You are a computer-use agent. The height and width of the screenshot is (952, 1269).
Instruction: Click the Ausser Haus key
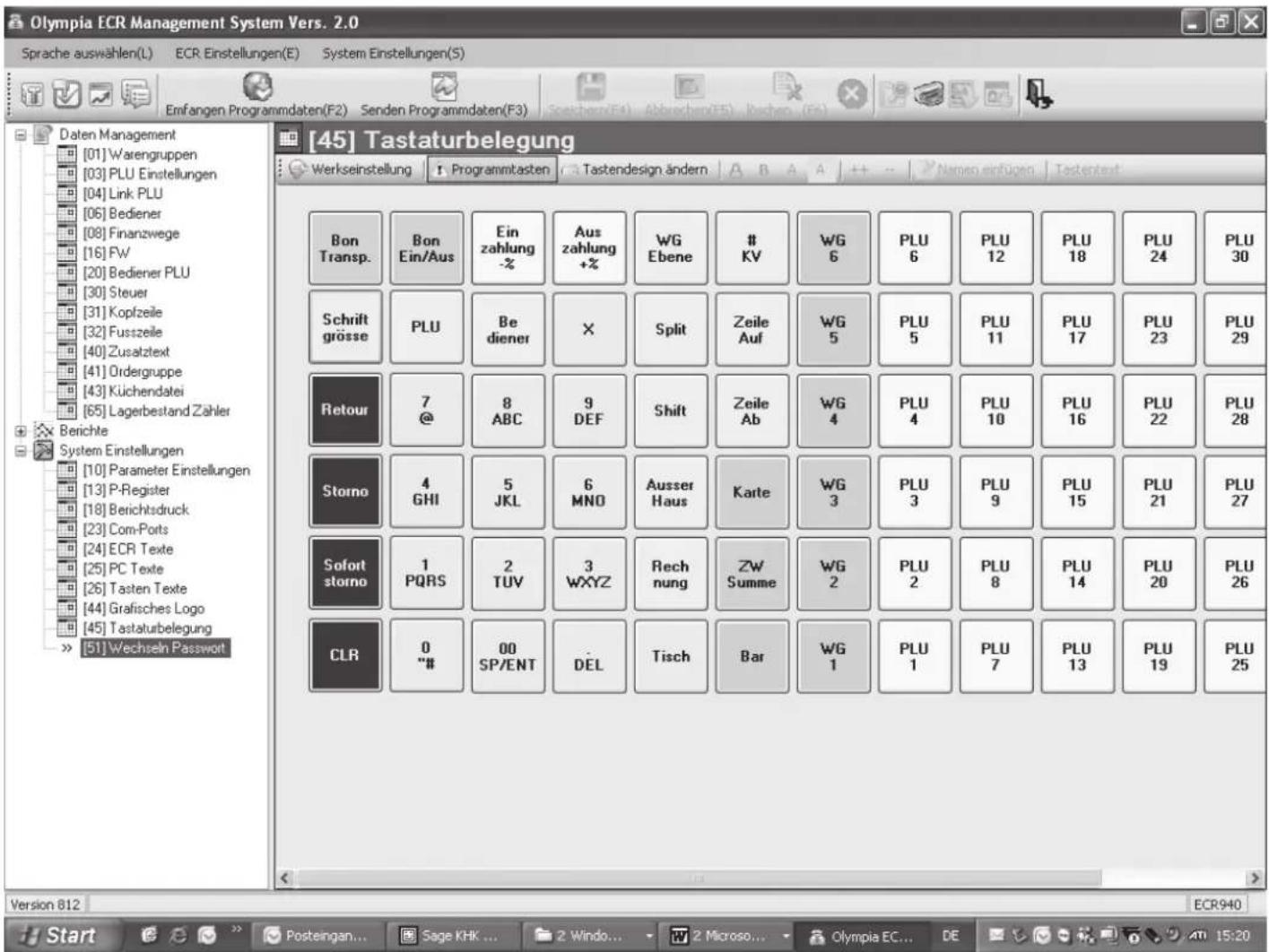670,491
